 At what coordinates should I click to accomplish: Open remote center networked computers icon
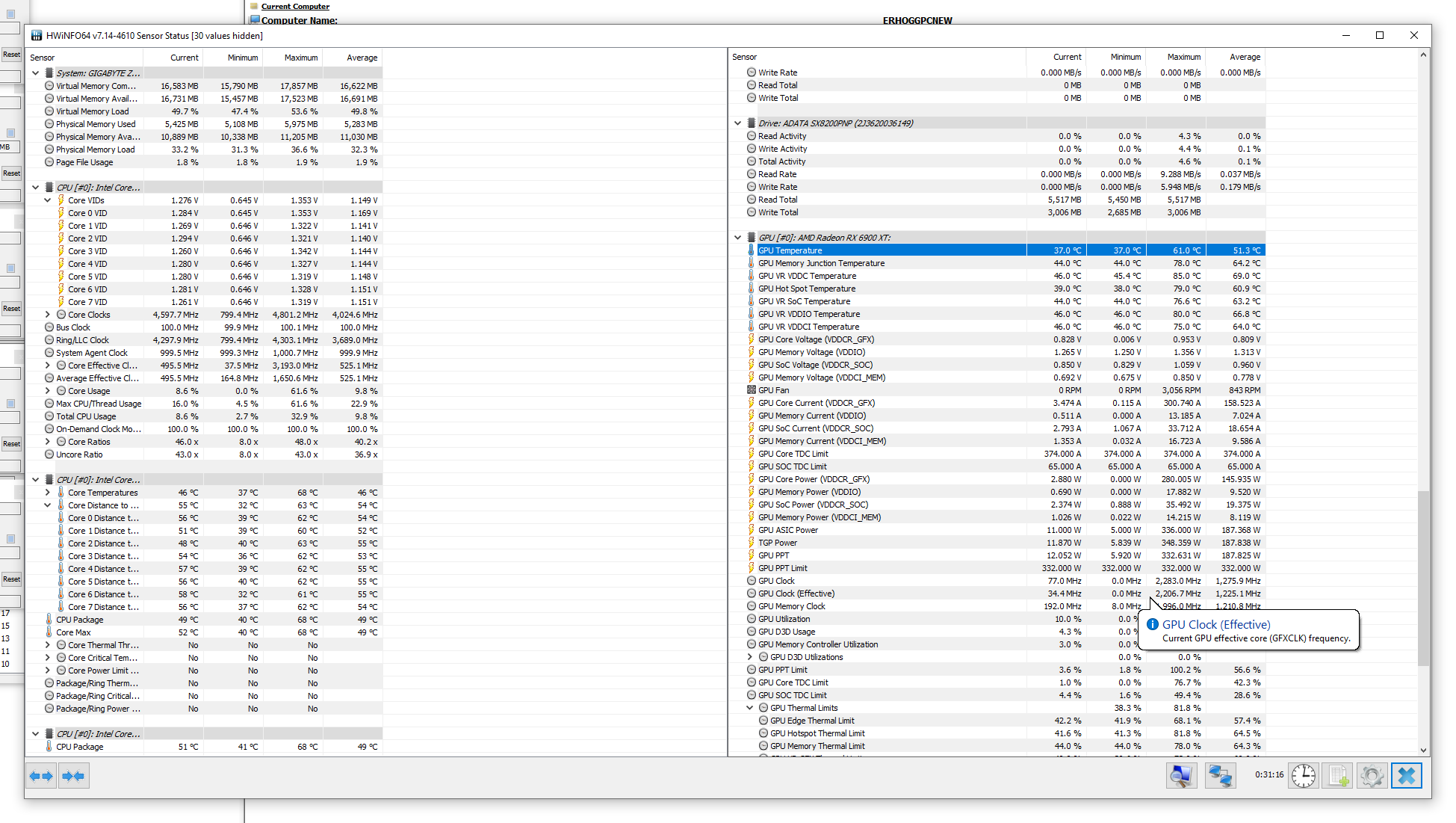1220,776
